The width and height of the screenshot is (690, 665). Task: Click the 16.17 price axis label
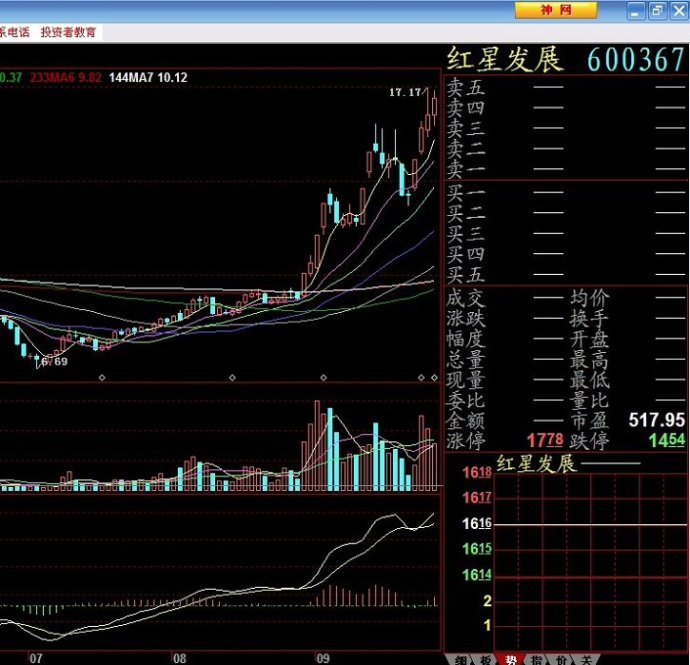pos(477,498)
